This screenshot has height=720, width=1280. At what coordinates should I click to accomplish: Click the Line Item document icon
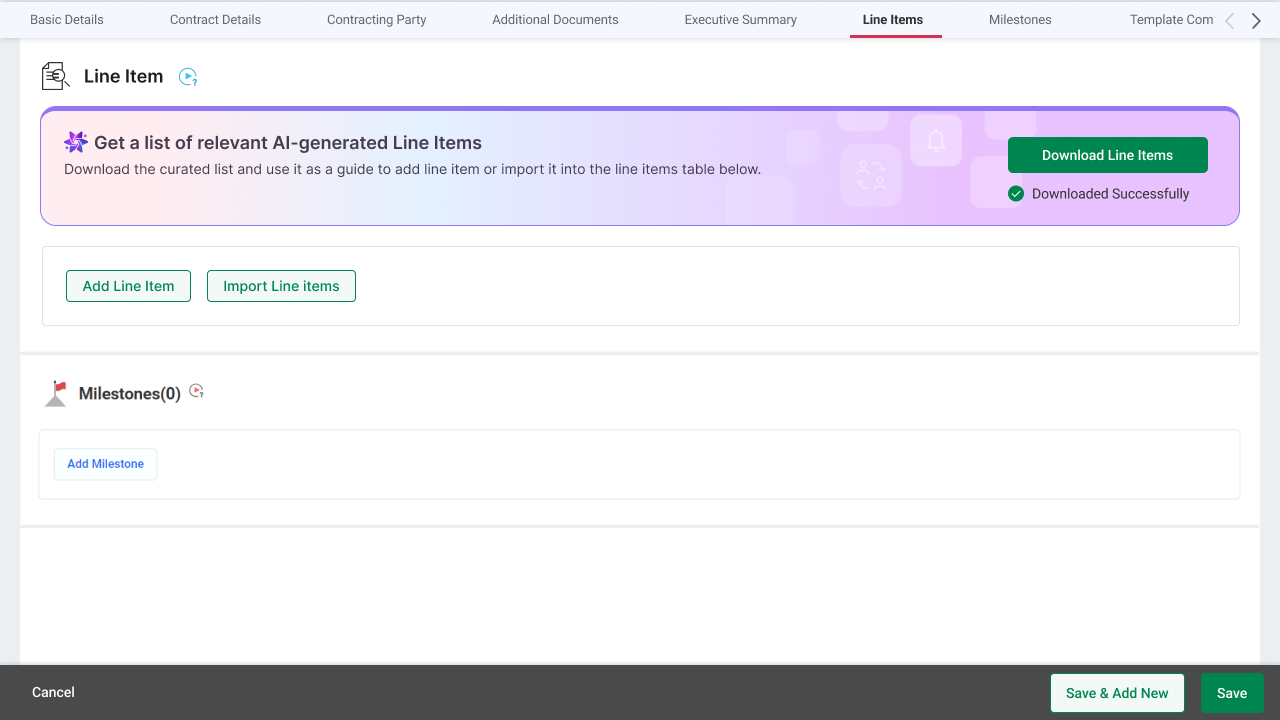click(x=55, y=76)
